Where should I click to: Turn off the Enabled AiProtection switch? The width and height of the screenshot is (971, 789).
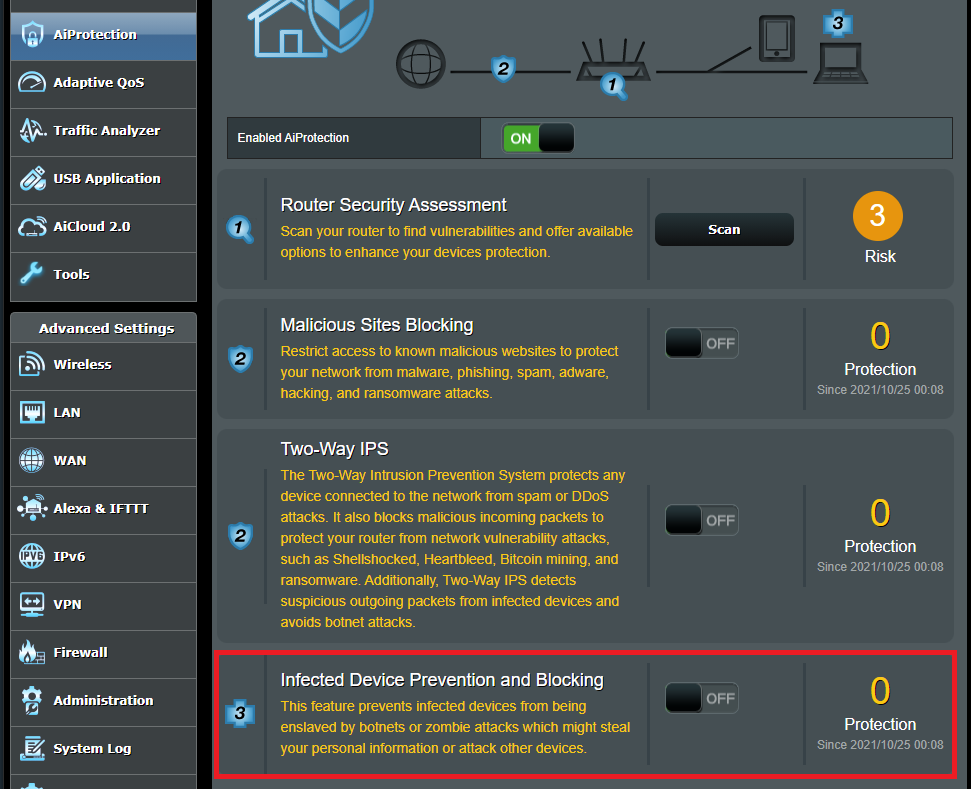pos(538,138)
